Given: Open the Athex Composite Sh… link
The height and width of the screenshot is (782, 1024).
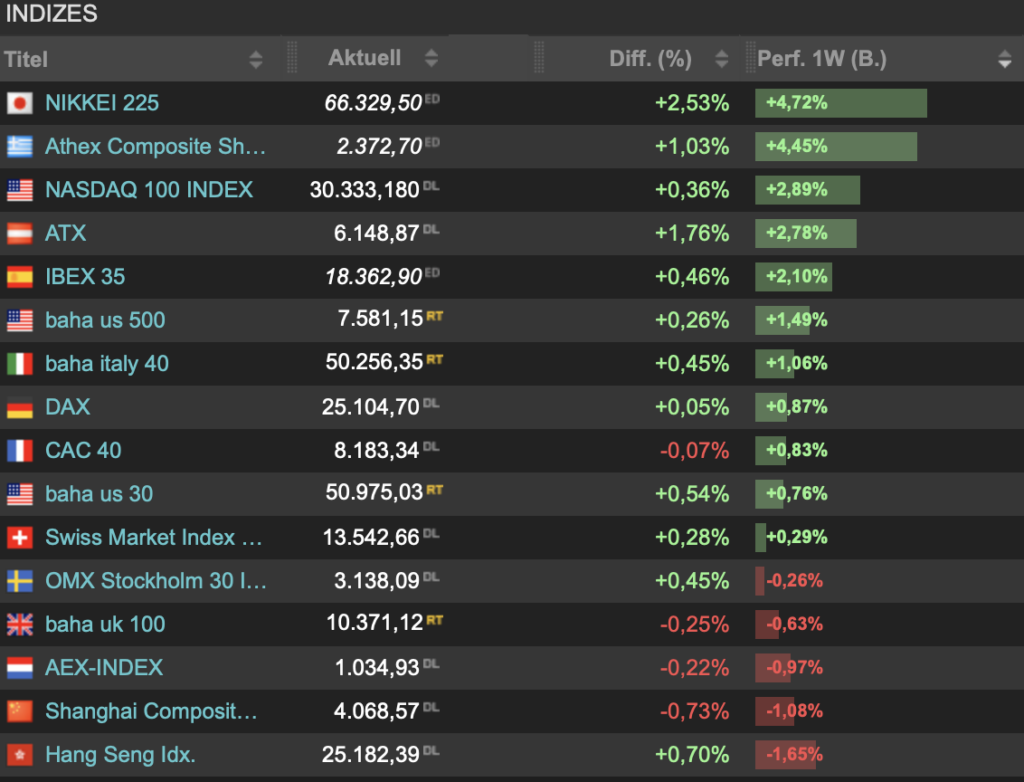Looking at the screenshot, I should click(155, 146).
